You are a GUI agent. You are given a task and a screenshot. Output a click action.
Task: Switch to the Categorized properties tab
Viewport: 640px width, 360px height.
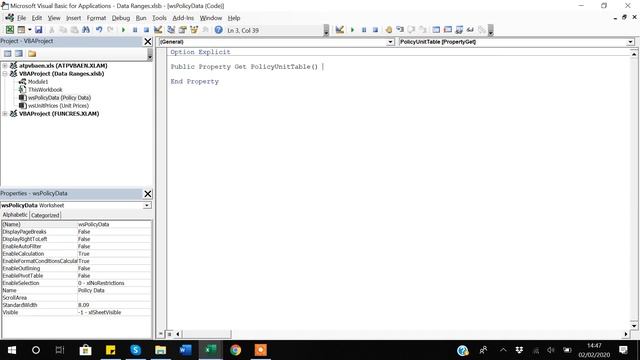tap(45, 215)
